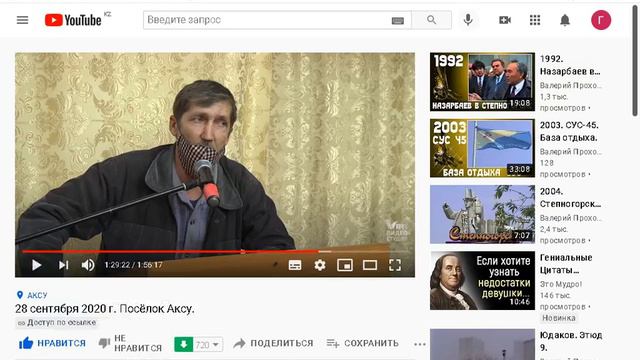Click the title 2003. СУС-45. База отдыха.

pyautogui.click(x=569, y=131)
